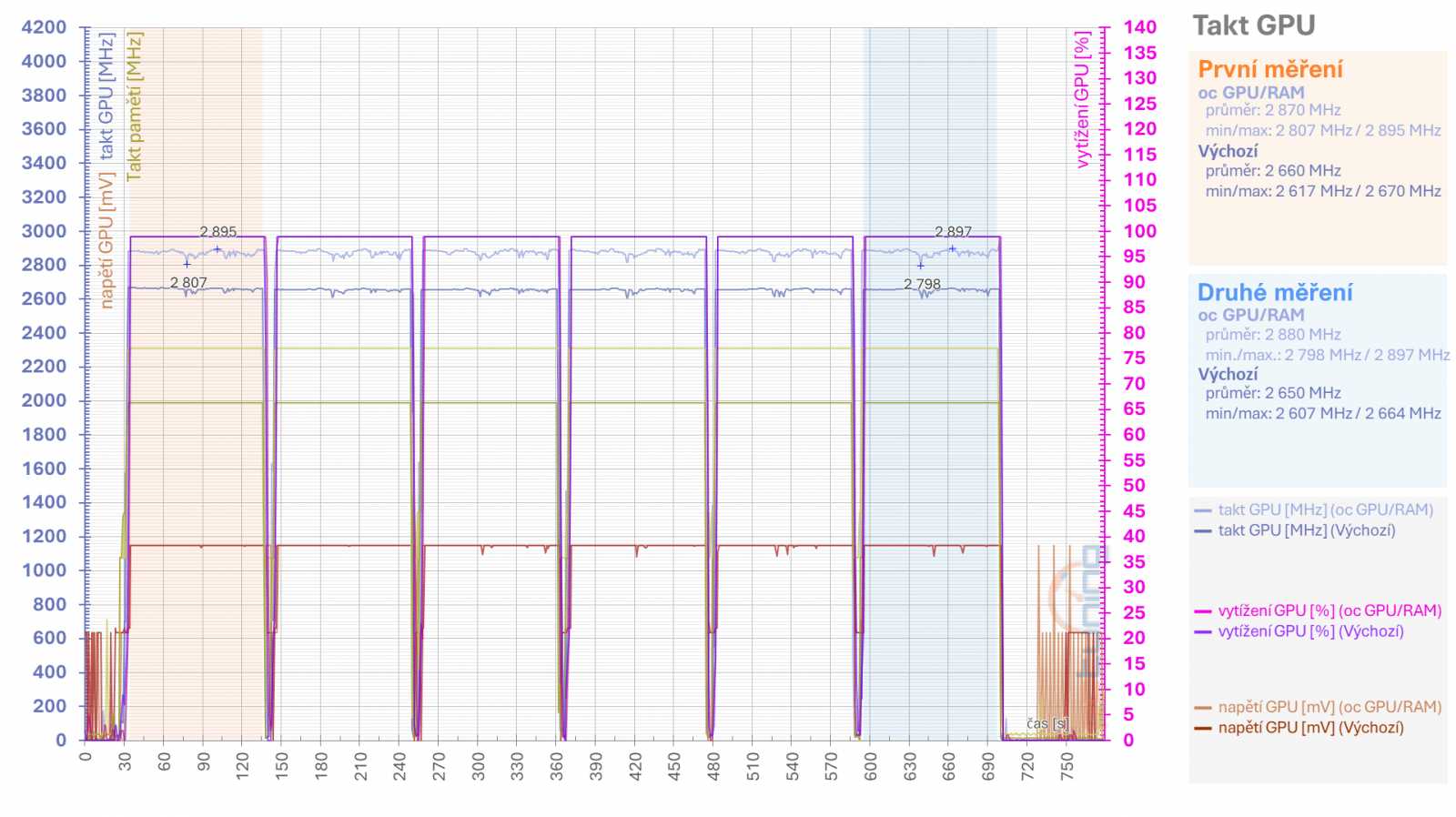Viewport: 1456px width, 817px height.
Task: Click 'min./max.: 2 798 MHz / 2 897 MHz'
Action: tap(1328, 355)
